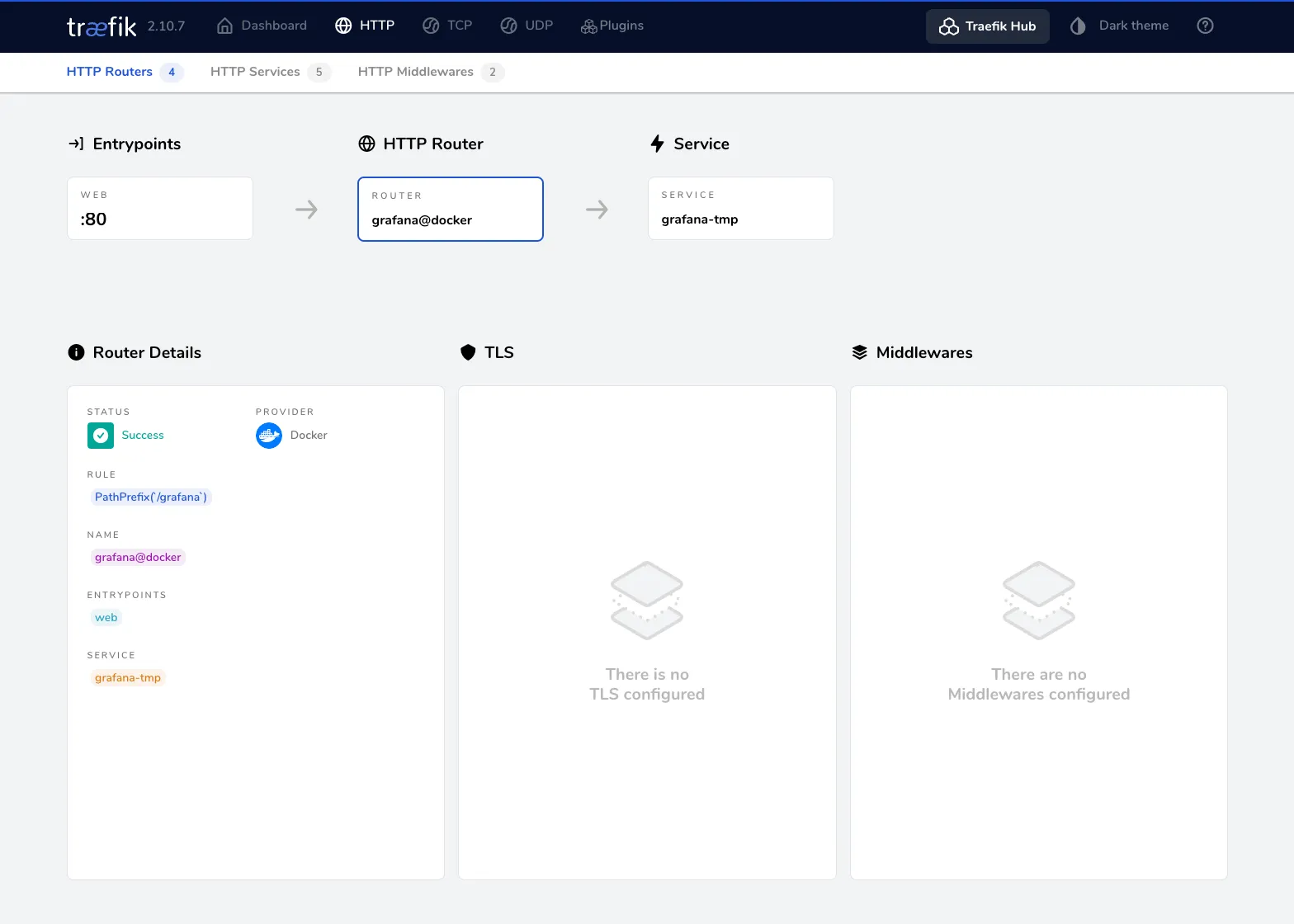Select the grafana-tmp service card
Viewport: 1294px width, 924px height.
pos(740,208)
